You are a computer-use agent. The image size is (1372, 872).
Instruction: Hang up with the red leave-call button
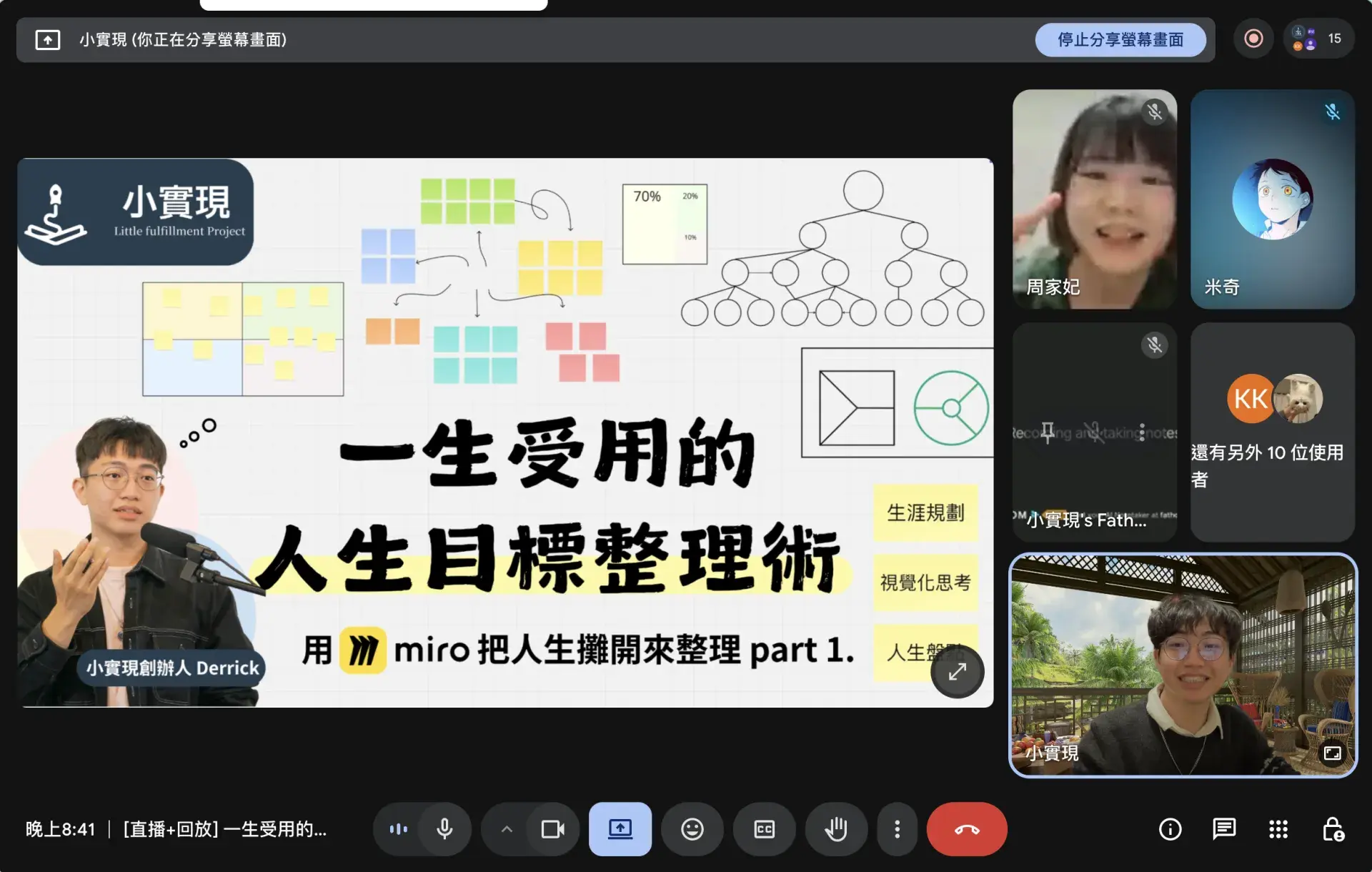[x=966, y=829]
